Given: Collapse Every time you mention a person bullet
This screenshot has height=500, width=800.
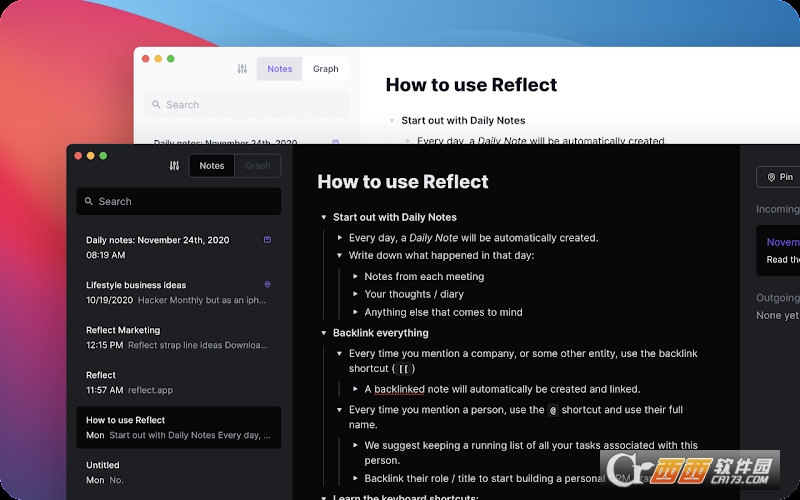Looking at the screenshot, I should point(339,410).
